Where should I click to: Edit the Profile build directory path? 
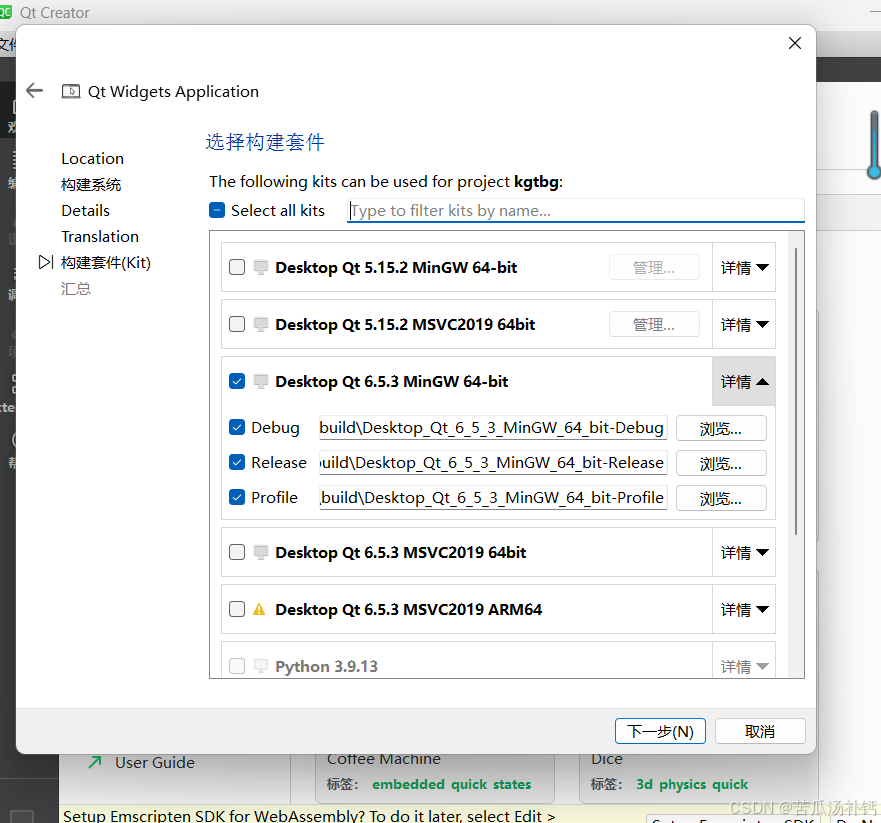tap(493, 497)
